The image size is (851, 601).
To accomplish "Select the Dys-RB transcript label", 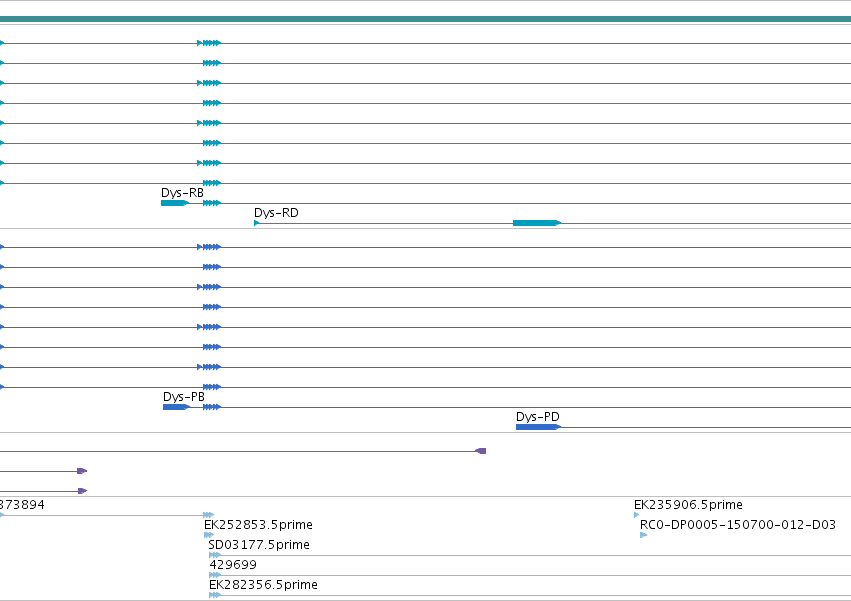I will (182, 193).
